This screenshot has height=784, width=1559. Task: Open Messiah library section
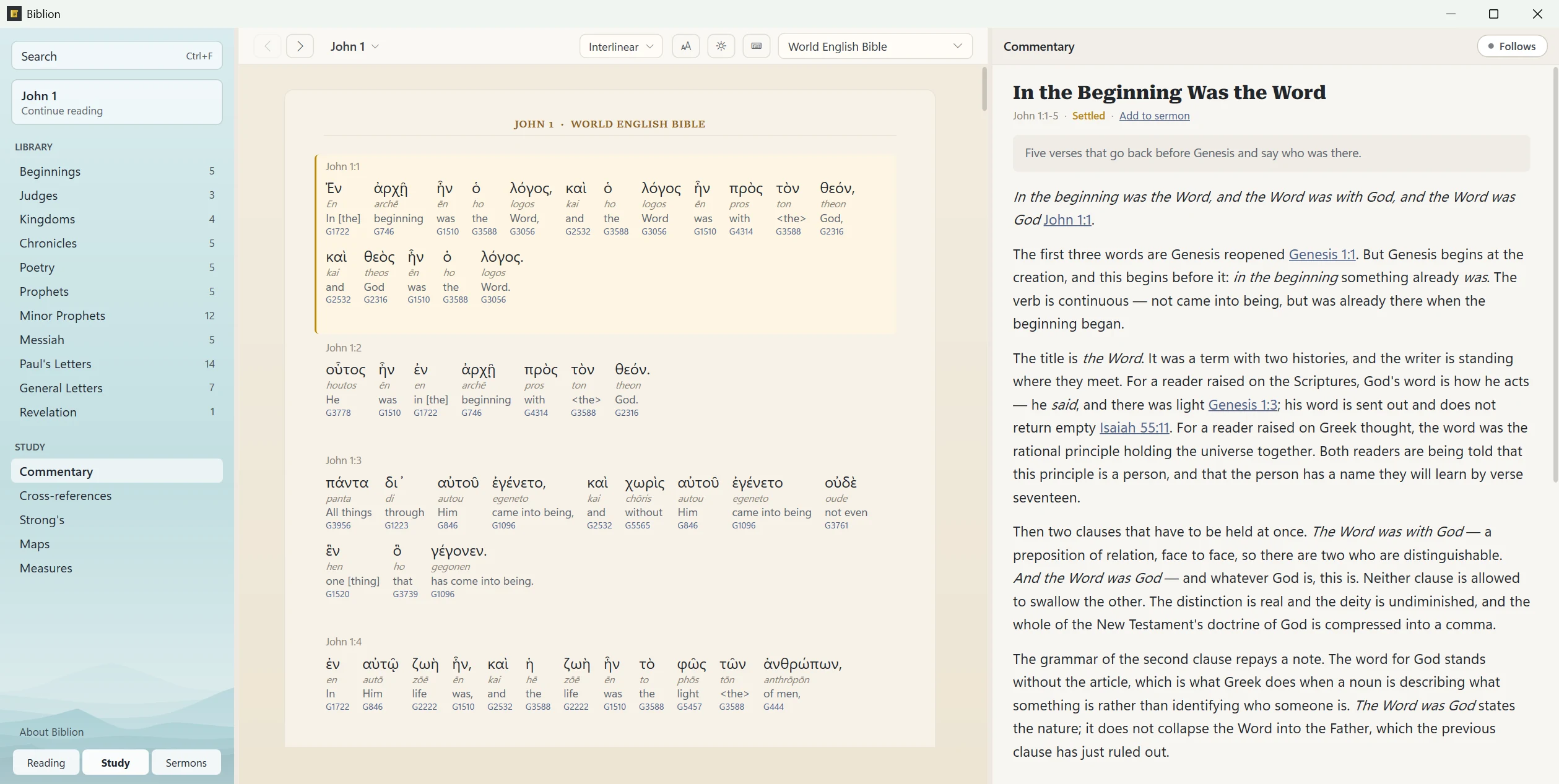pyautogui.click(x=117, y=340)
